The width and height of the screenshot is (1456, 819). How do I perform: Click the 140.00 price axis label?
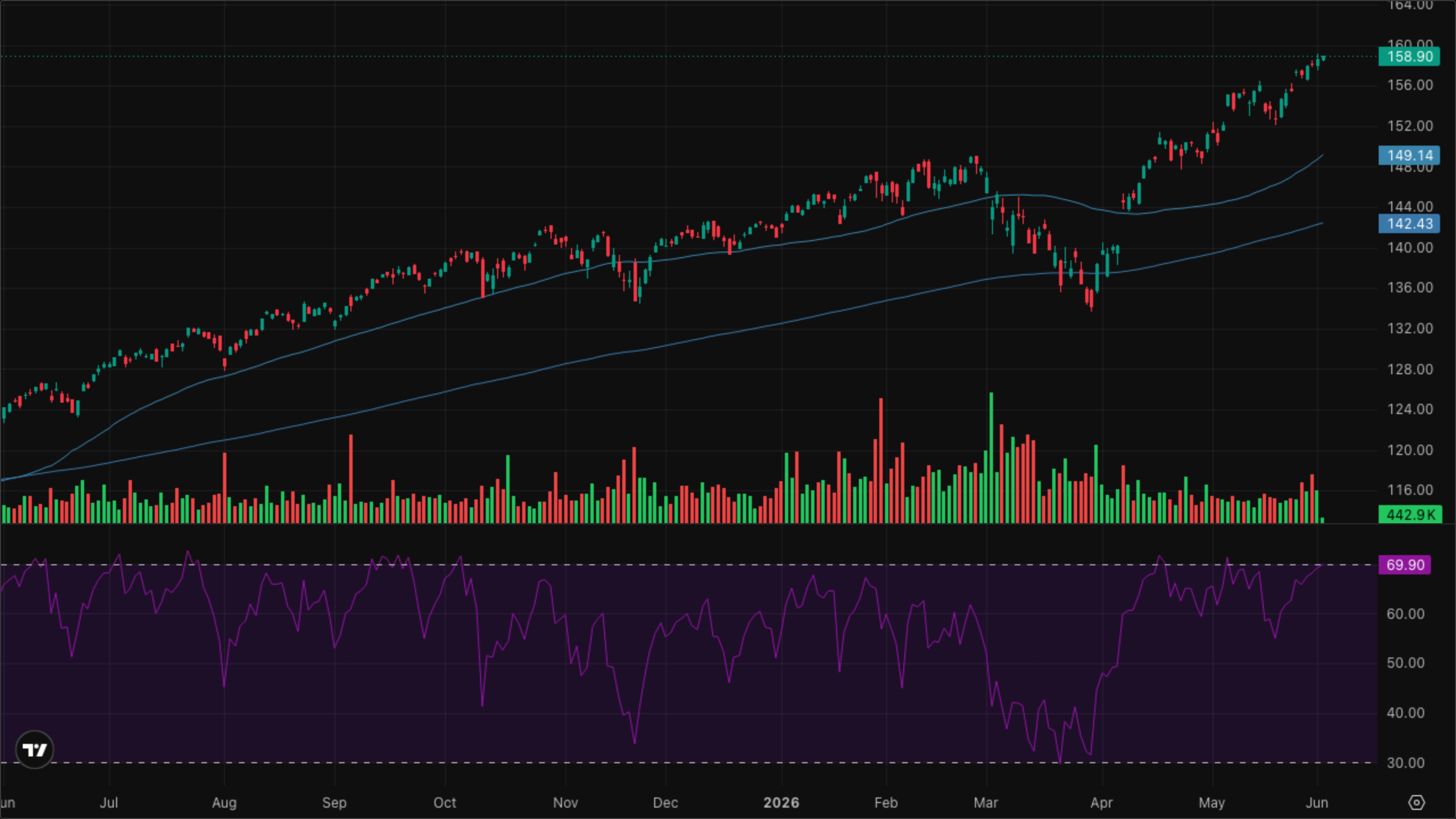click(x=1410, y=247)
